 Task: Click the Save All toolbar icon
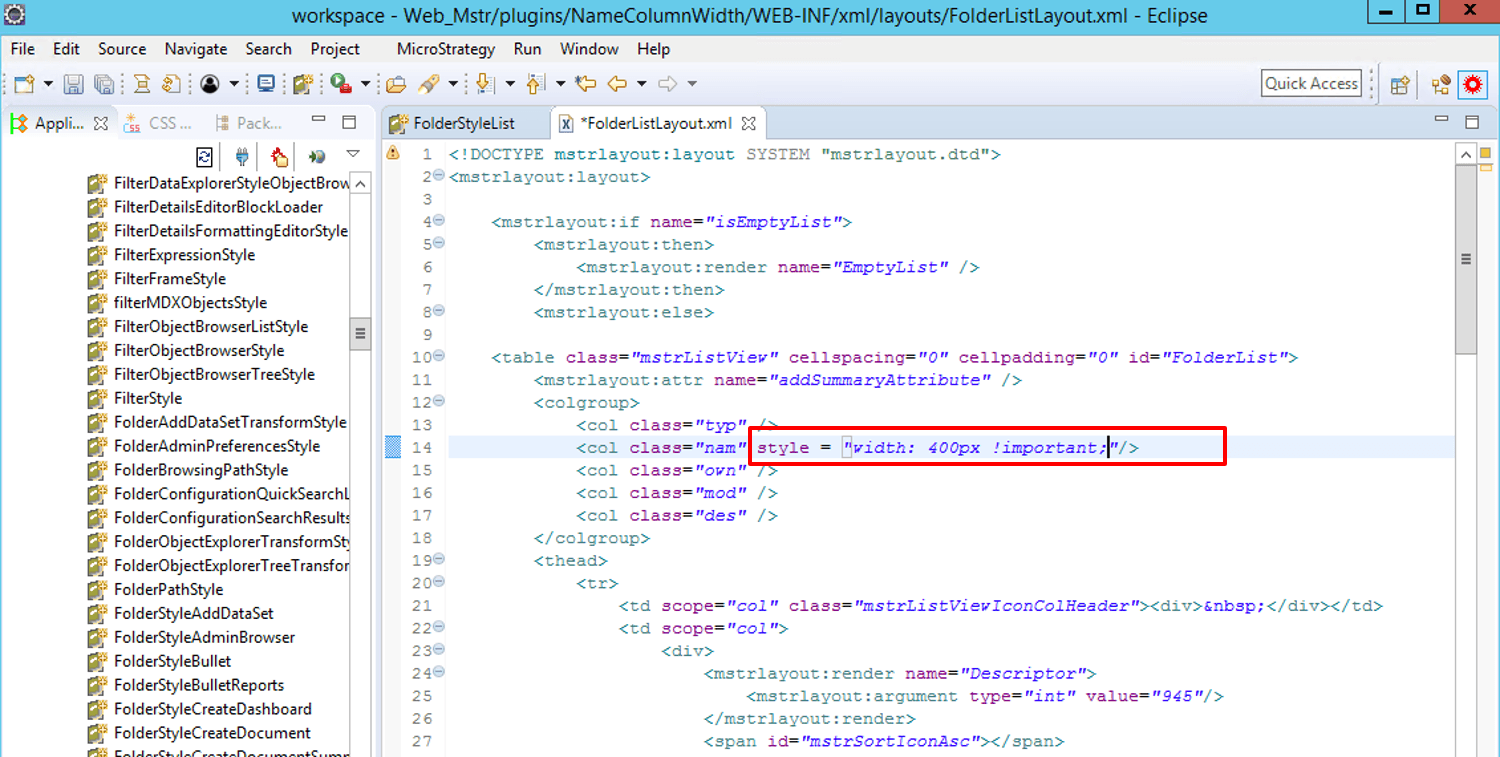(103, 85)
